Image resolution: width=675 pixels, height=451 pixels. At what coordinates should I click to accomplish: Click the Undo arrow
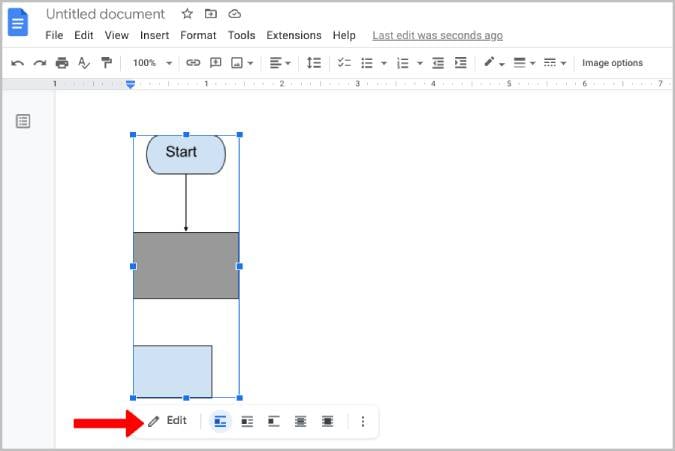coord(17,63)
